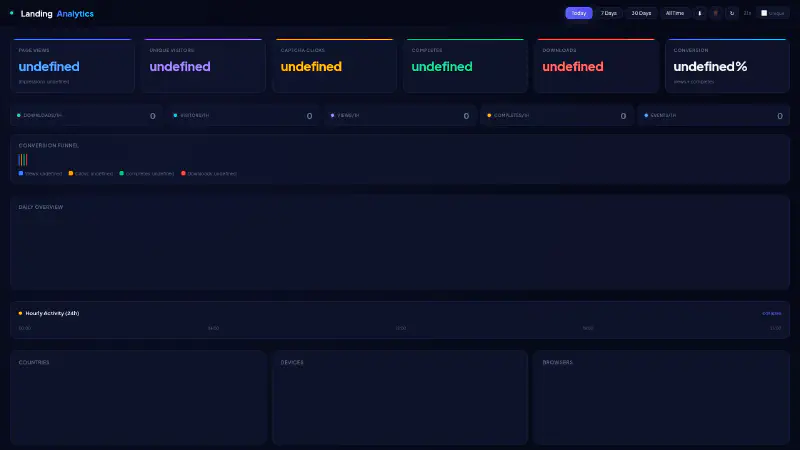Screen dimensions: 800x450
Task: Click the Visitors/1h rate tile
Action: (243, 116)
